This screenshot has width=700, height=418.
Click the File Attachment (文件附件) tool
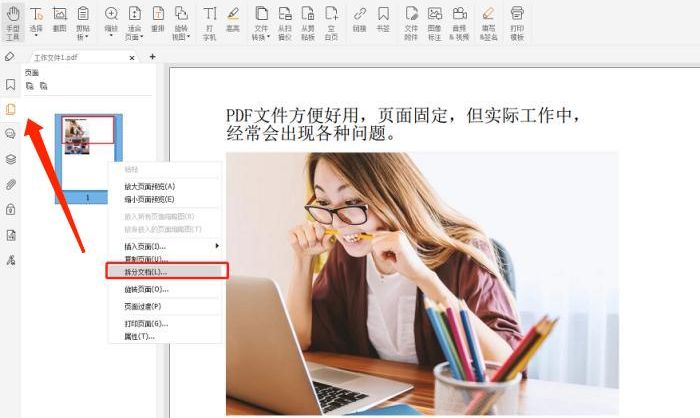point(411,23)
